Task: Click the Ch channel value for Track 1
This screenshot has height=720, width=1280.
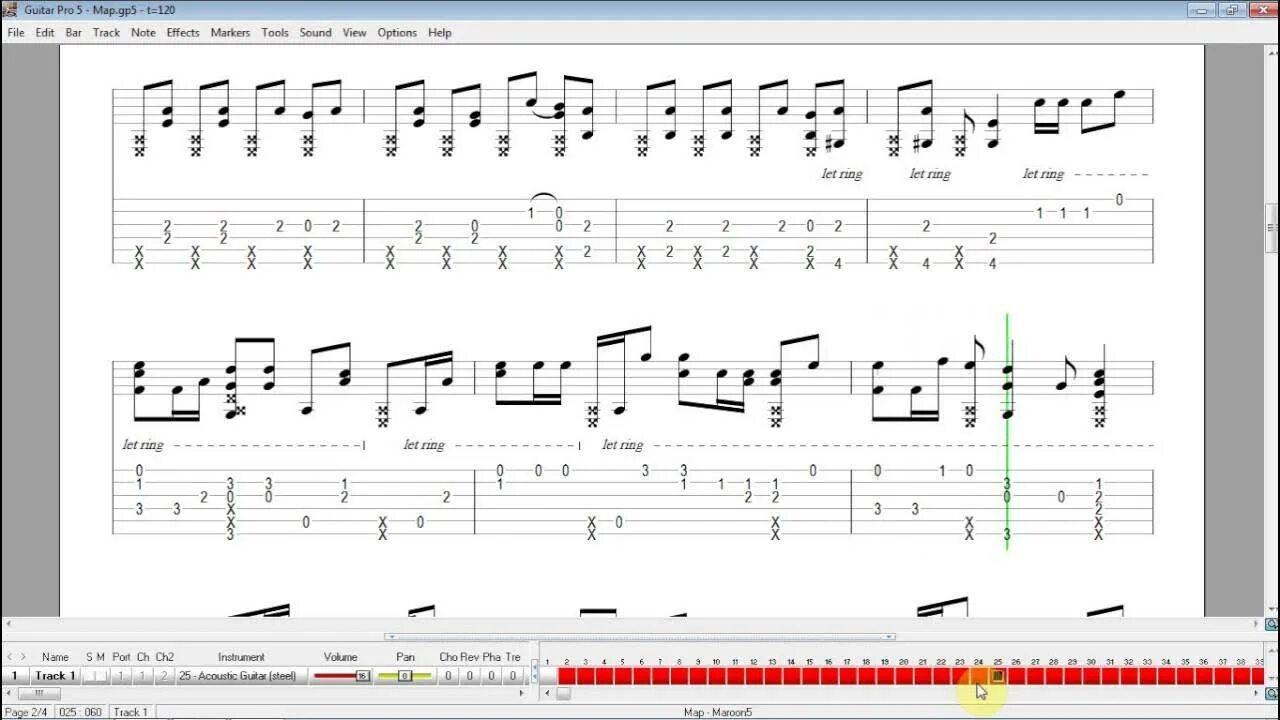Action: coord(143,676)
